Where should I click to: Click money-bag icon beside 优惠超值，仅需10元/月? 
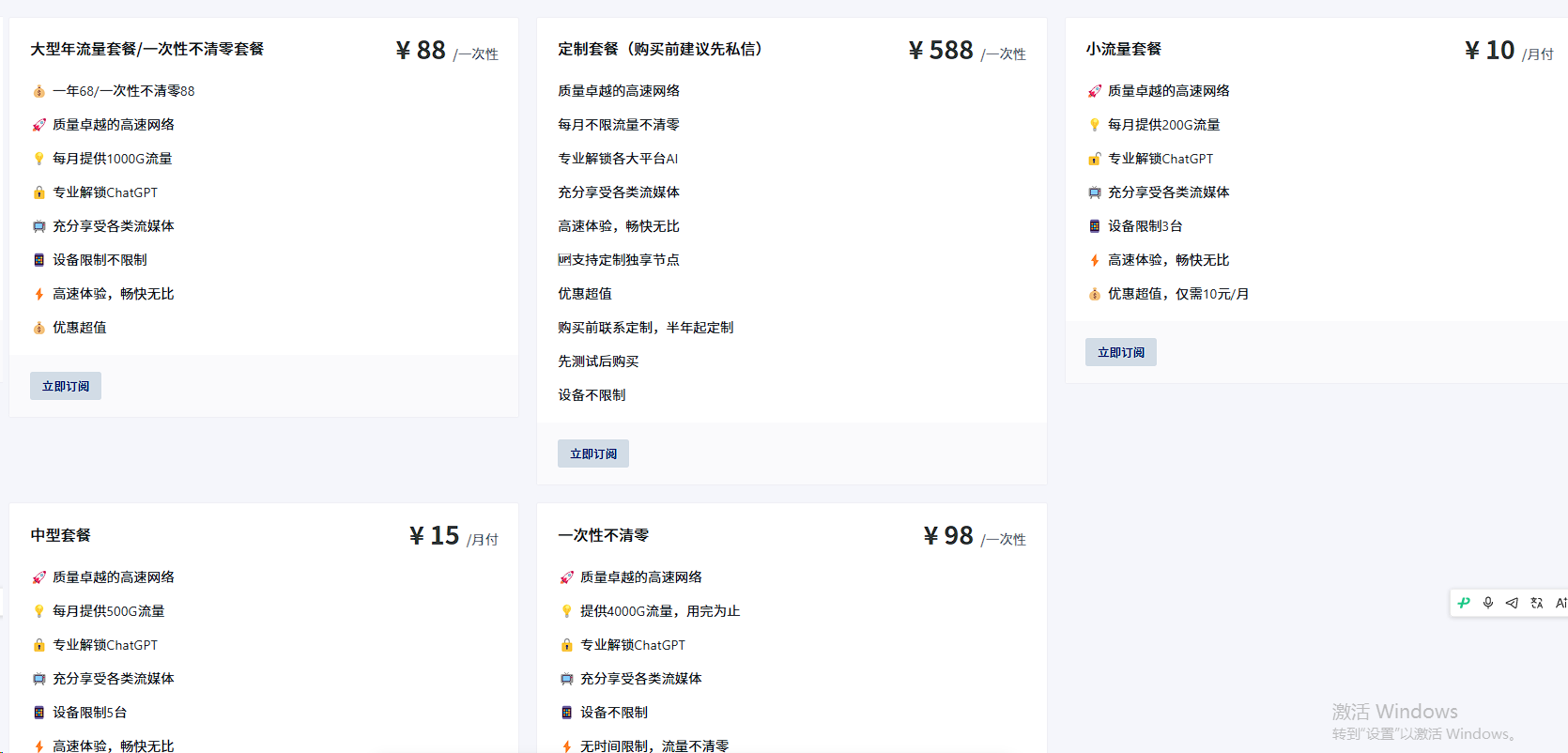point(1094,294)
